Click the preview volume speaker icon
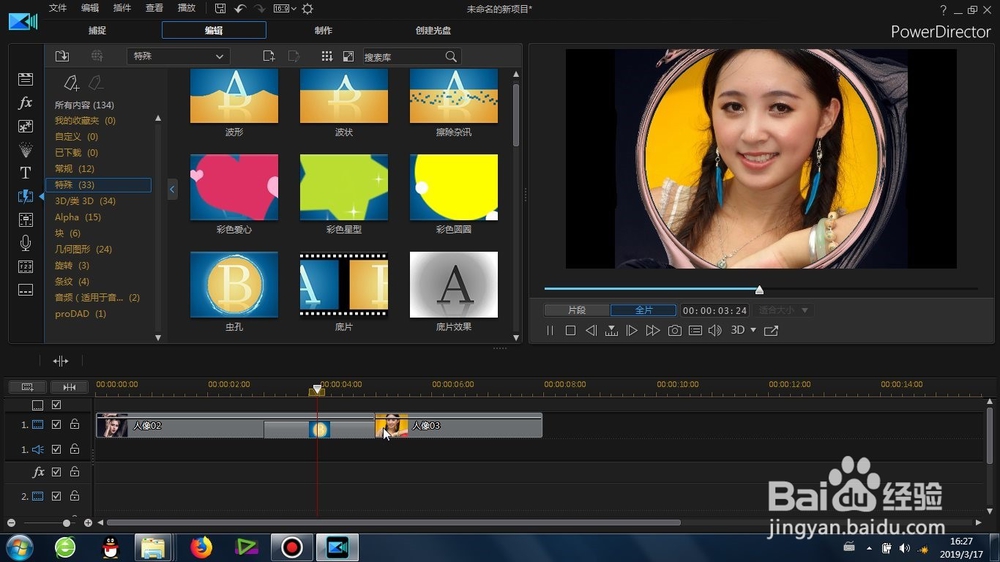 tap(715, 330)
